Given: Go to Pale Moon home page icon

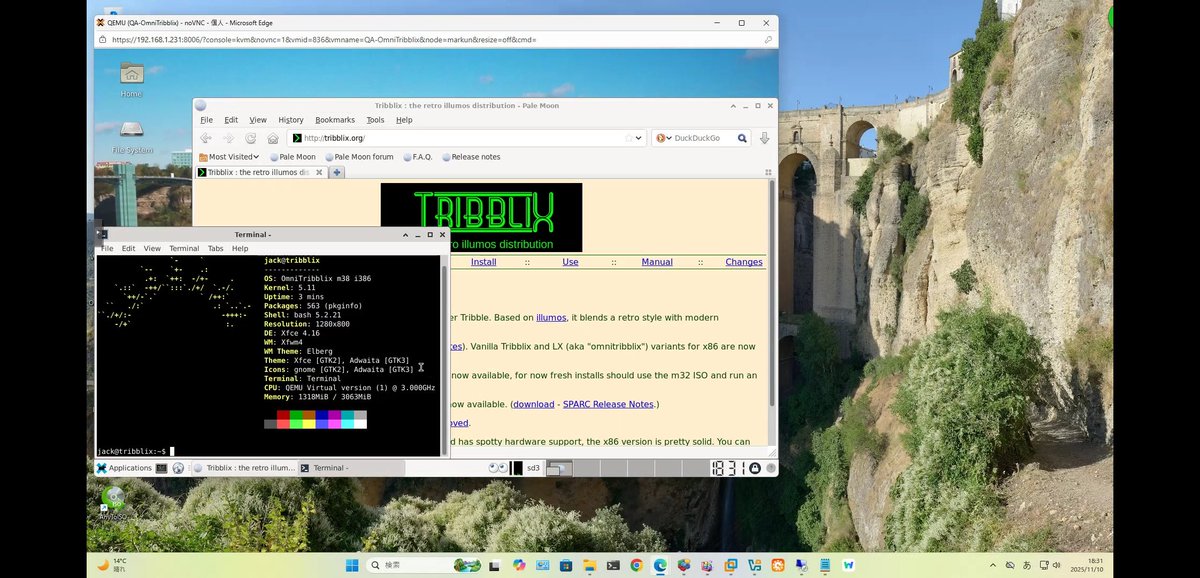Looking at the screenshot, I should tap(273, 138).
